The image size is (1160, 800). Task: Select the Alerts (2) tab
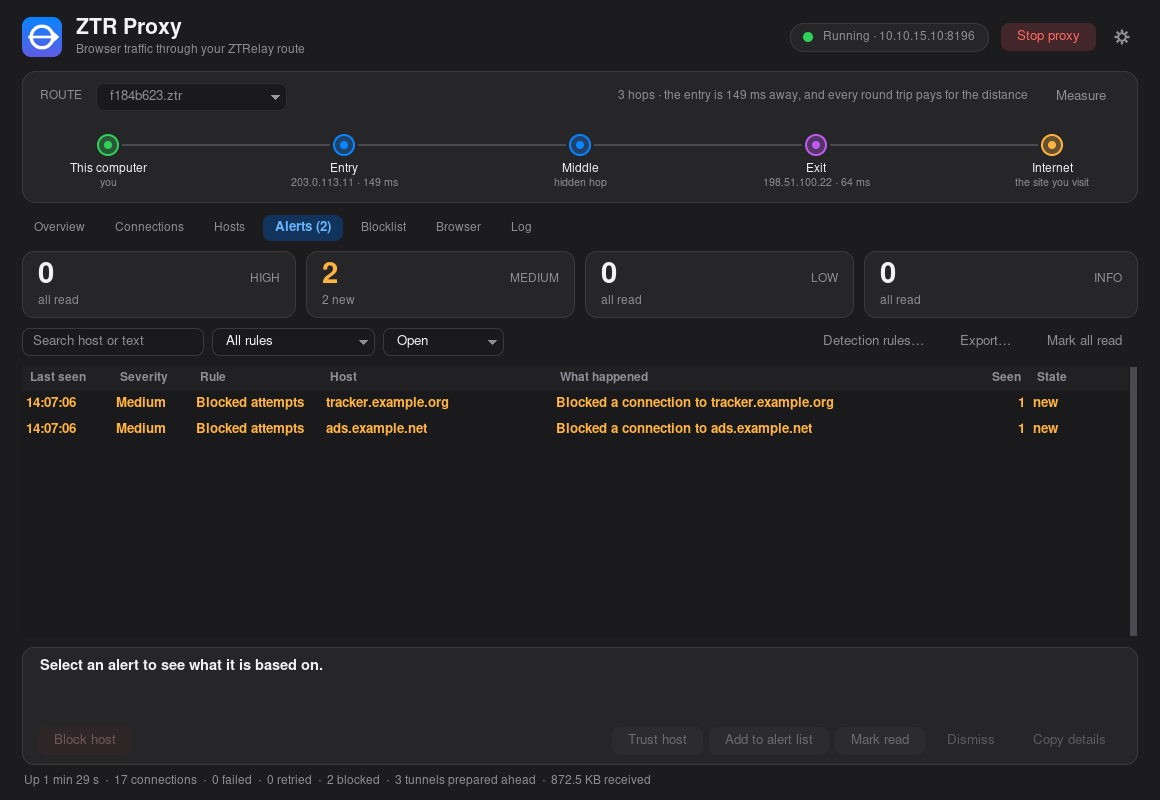coord(303,227)
